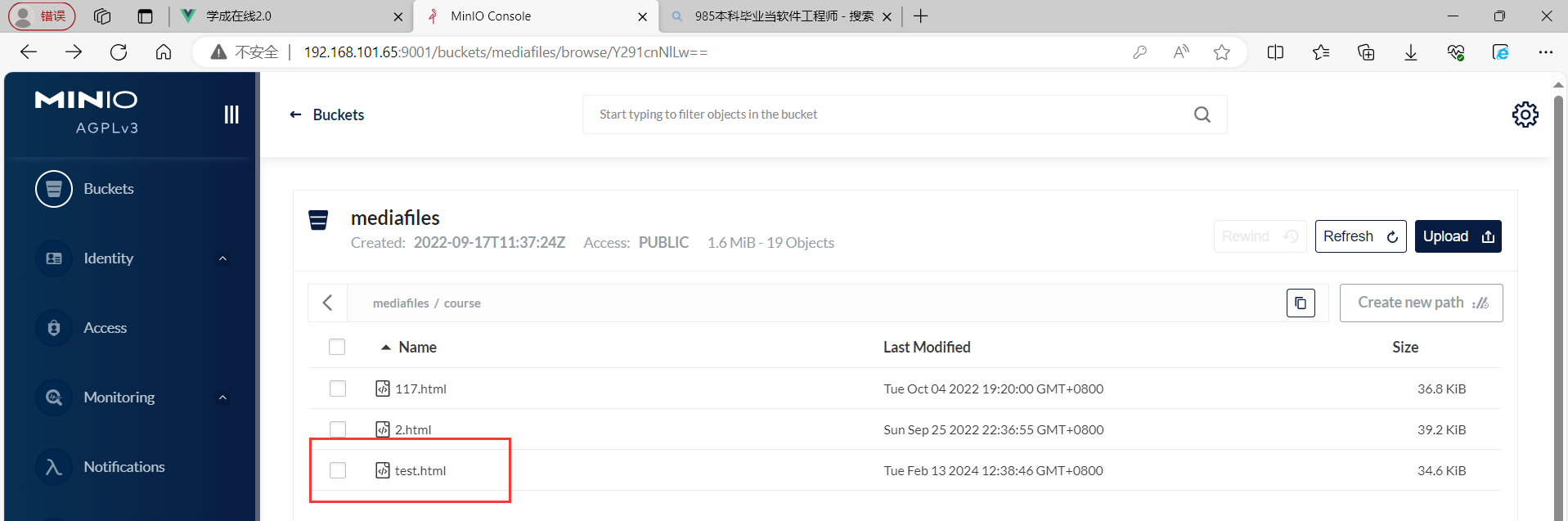This screenshot has width=1568, height=521.
Task: Click test.html modified date cell
Action: pyautogui.click(x=993, y=471)
